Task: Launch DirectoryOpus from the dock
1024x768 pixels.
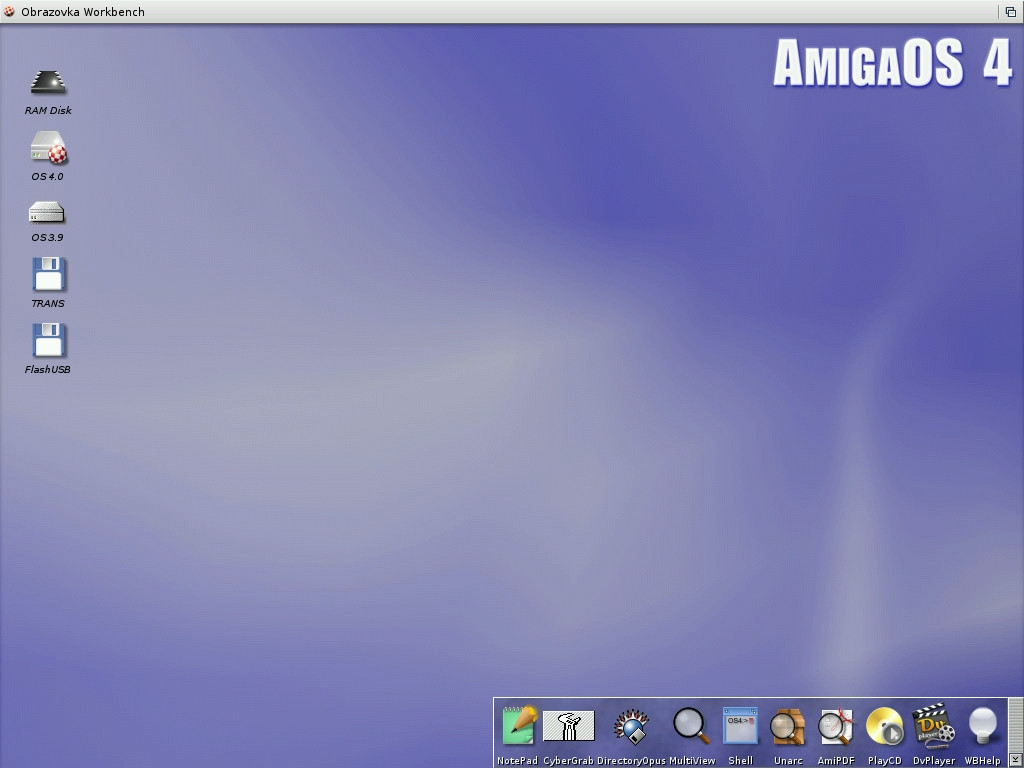Action: pyautogui.click(x=631, y=727)
